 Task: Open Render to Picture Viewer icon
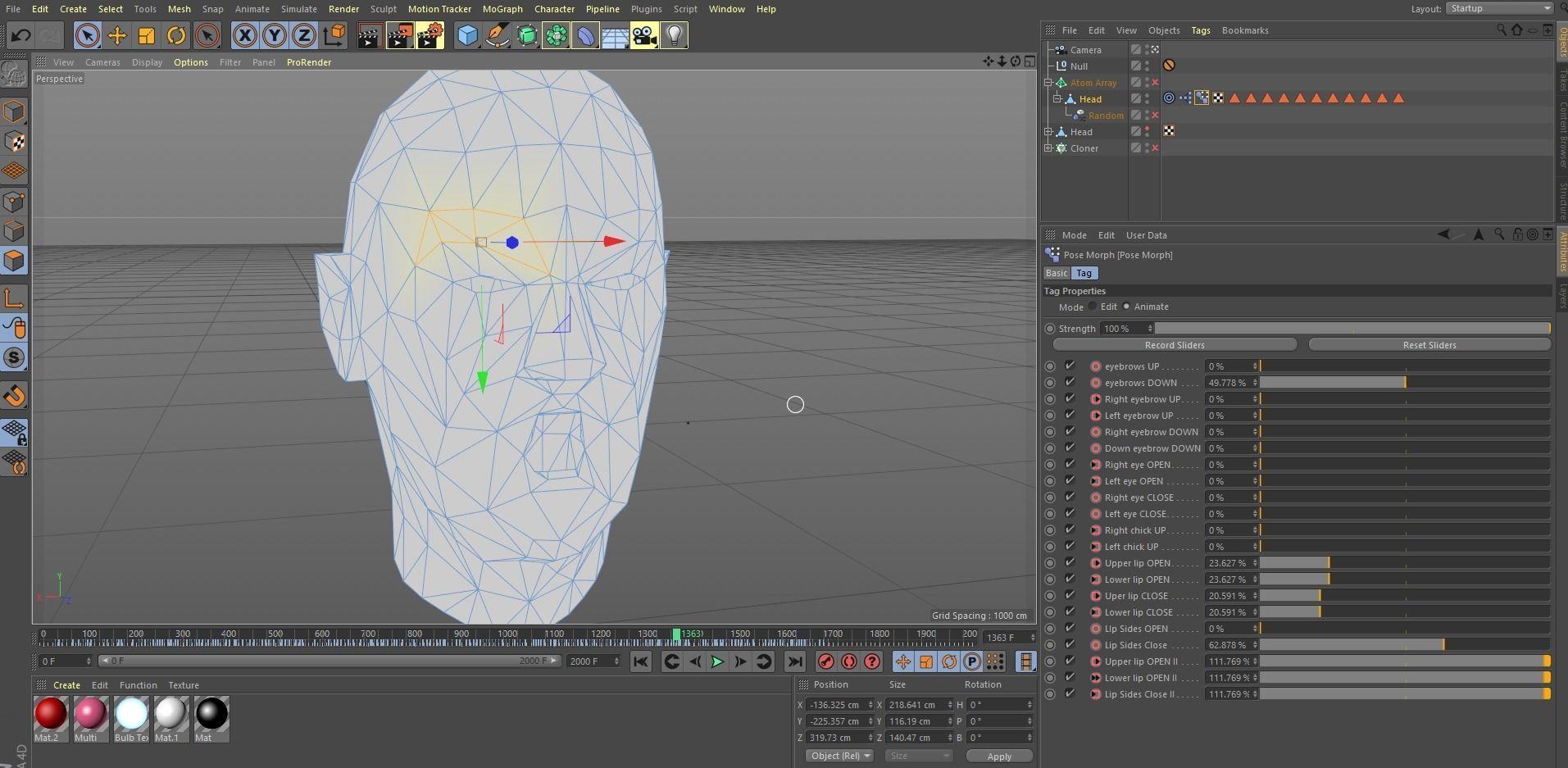tap(399, 35)
